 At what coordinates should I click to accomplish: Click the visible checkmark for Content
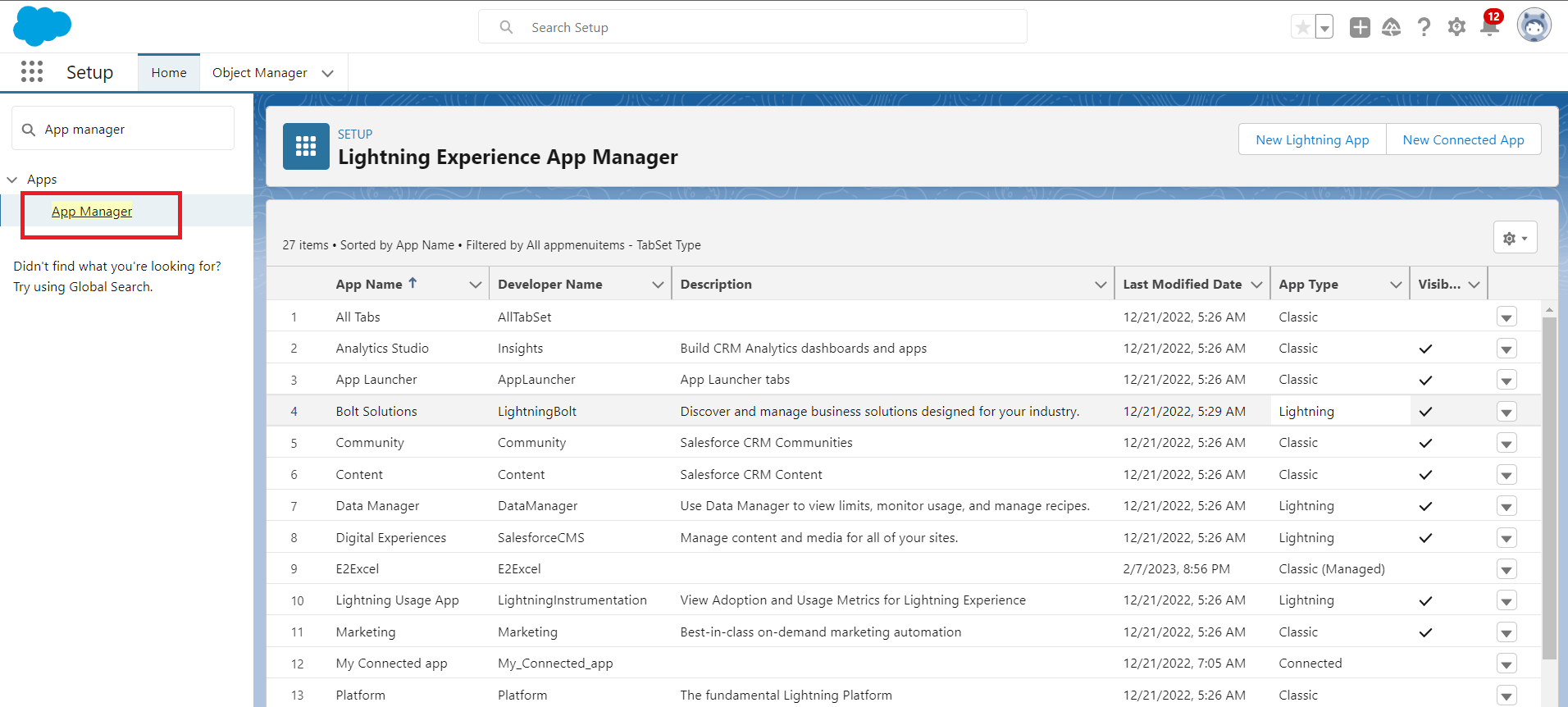pos(1425,475)
